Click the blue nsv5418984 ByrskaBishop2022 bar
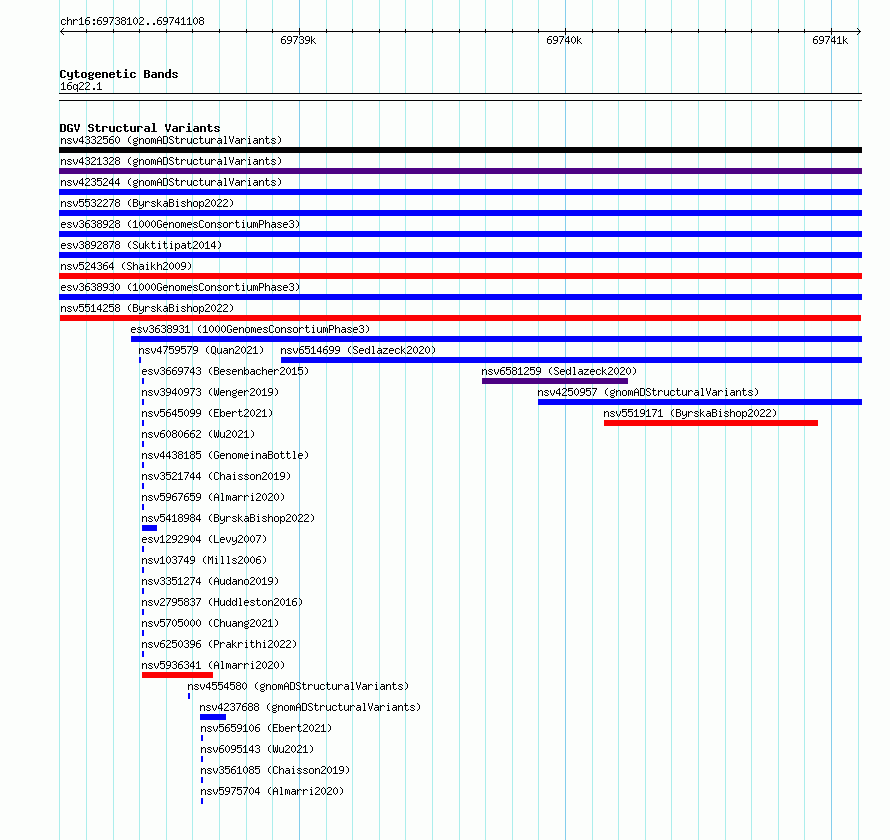 click(x=149, y=528)
